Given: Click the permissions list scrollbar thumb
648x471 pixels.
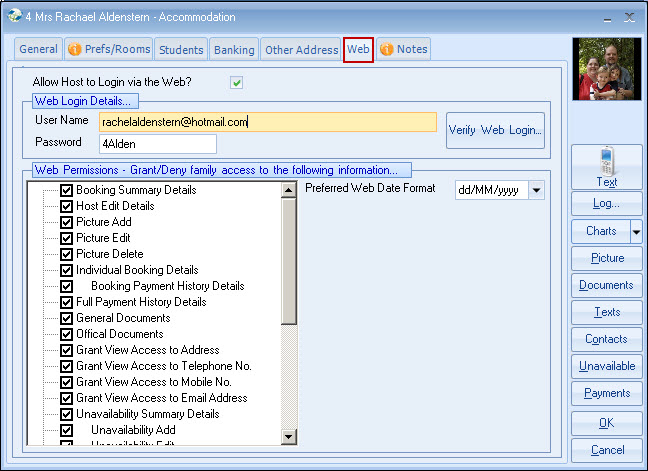Looking at the screenshot, I should click(x=288, y=261).
